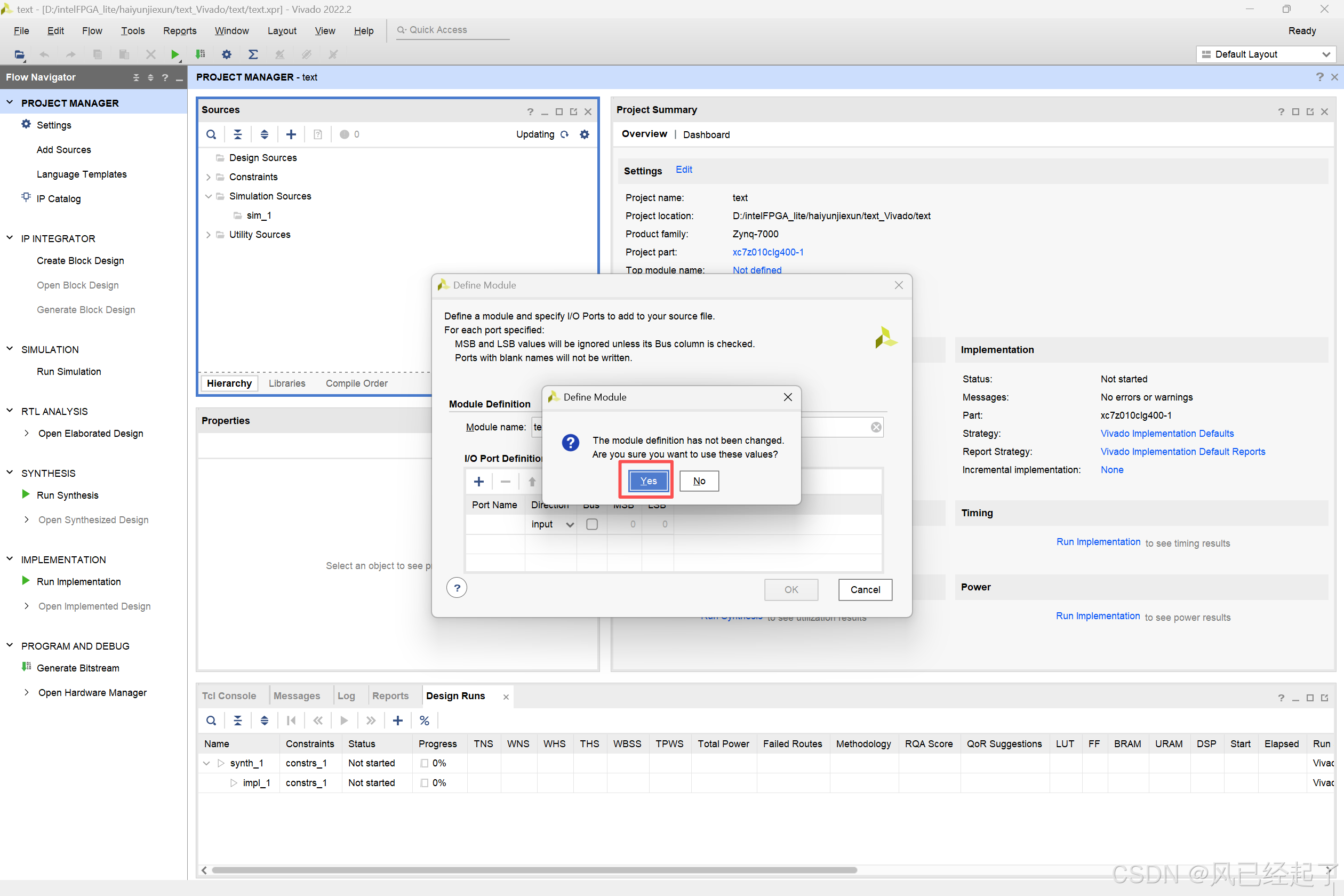This screenshot has width=1344, height=896.
Task: Open the Help menu
Action: (x=363, y=31)
